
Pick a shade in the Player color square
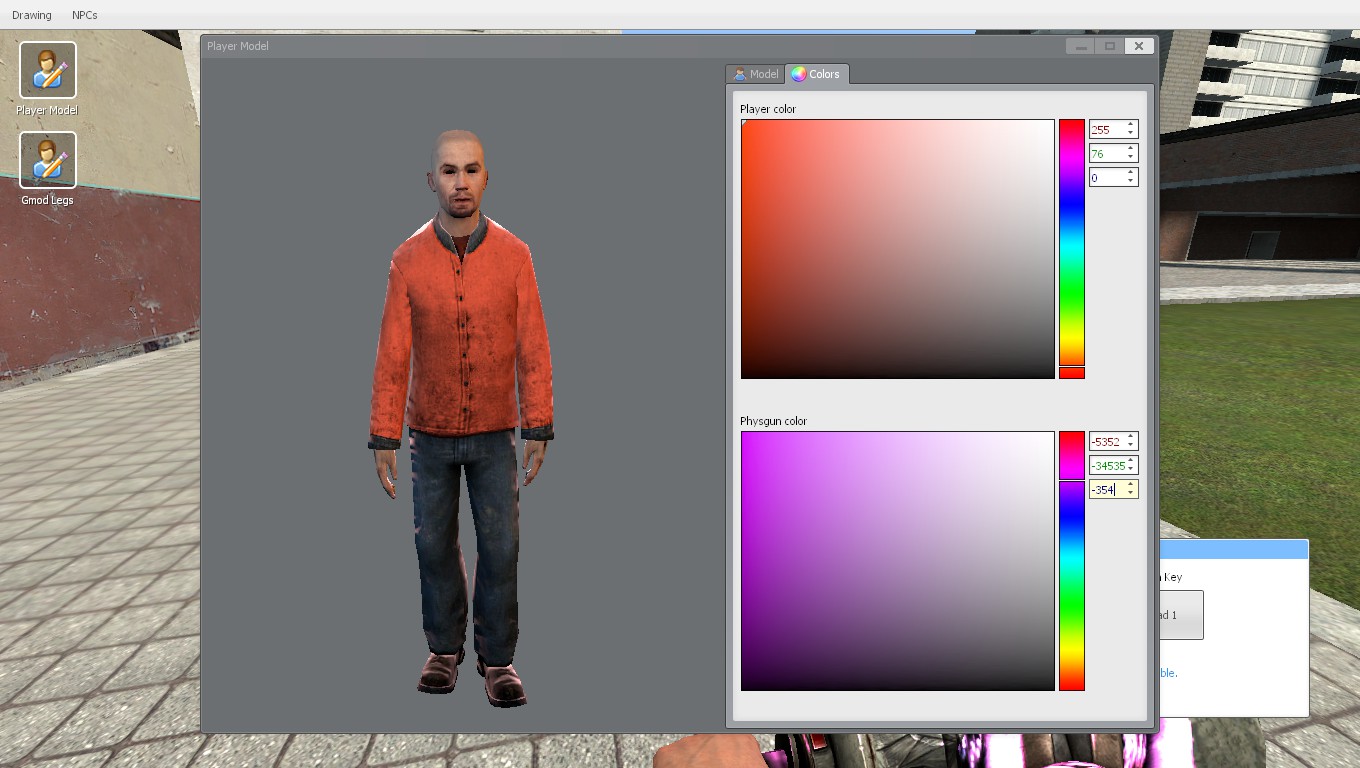pyautogui.click(x=898, y=249)
